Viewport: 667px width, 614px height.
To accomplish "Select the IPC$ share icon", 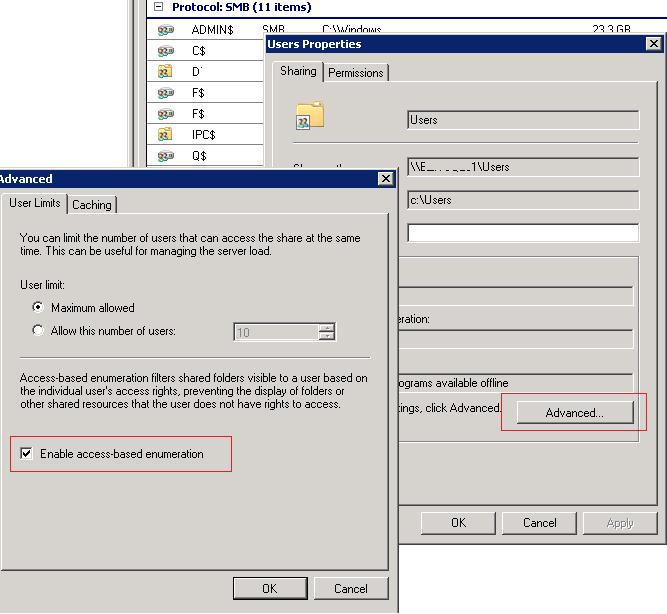I will 167,134.
